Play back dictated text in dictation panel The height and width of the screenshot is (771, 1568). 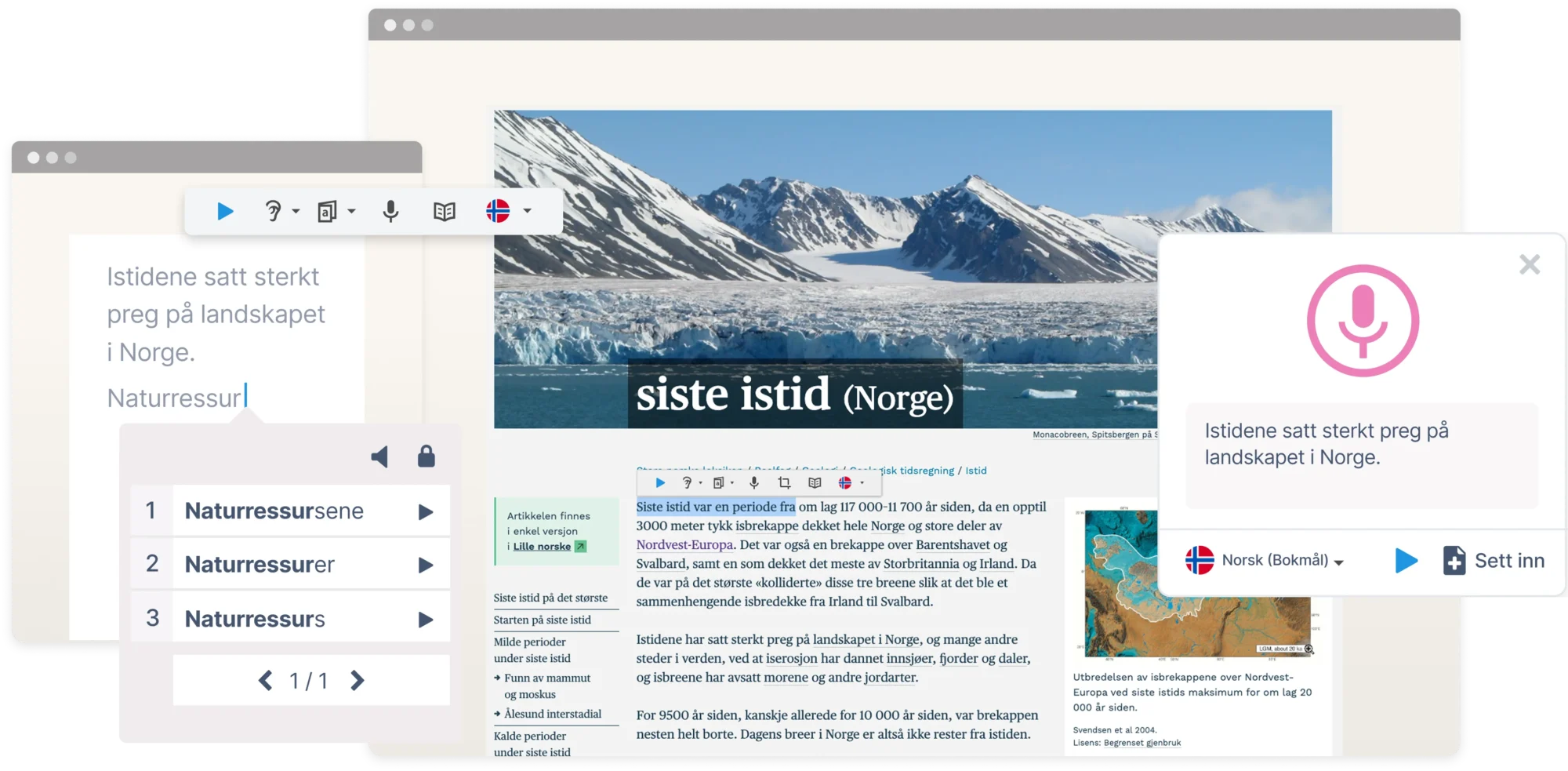[1406, 560]
